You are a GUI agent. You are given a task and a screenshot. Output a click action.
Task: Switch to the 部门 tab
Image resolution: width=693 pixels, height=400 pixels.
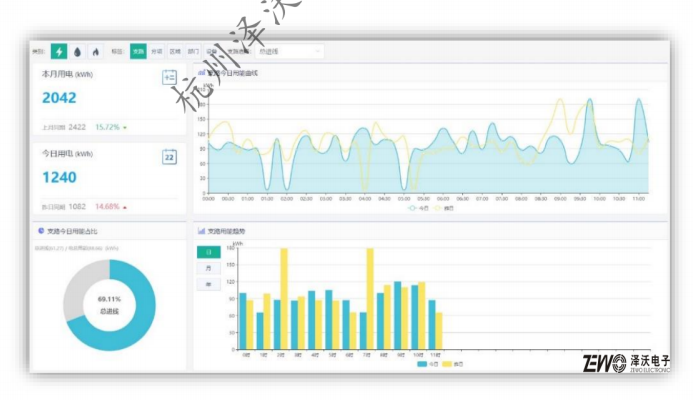(x=193, y=51)
